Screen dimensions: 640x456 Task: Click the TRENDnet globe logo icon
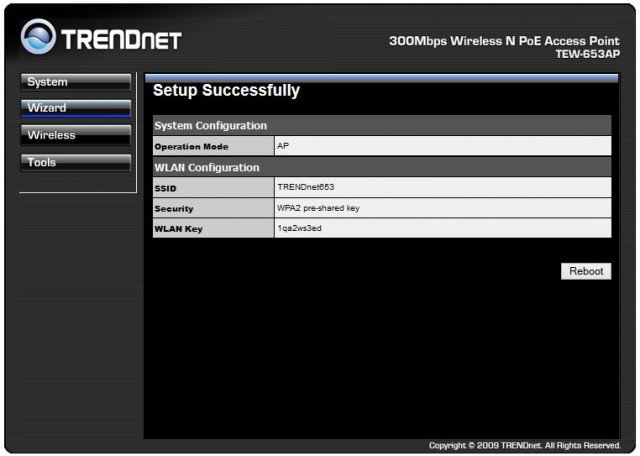[39, 39]
